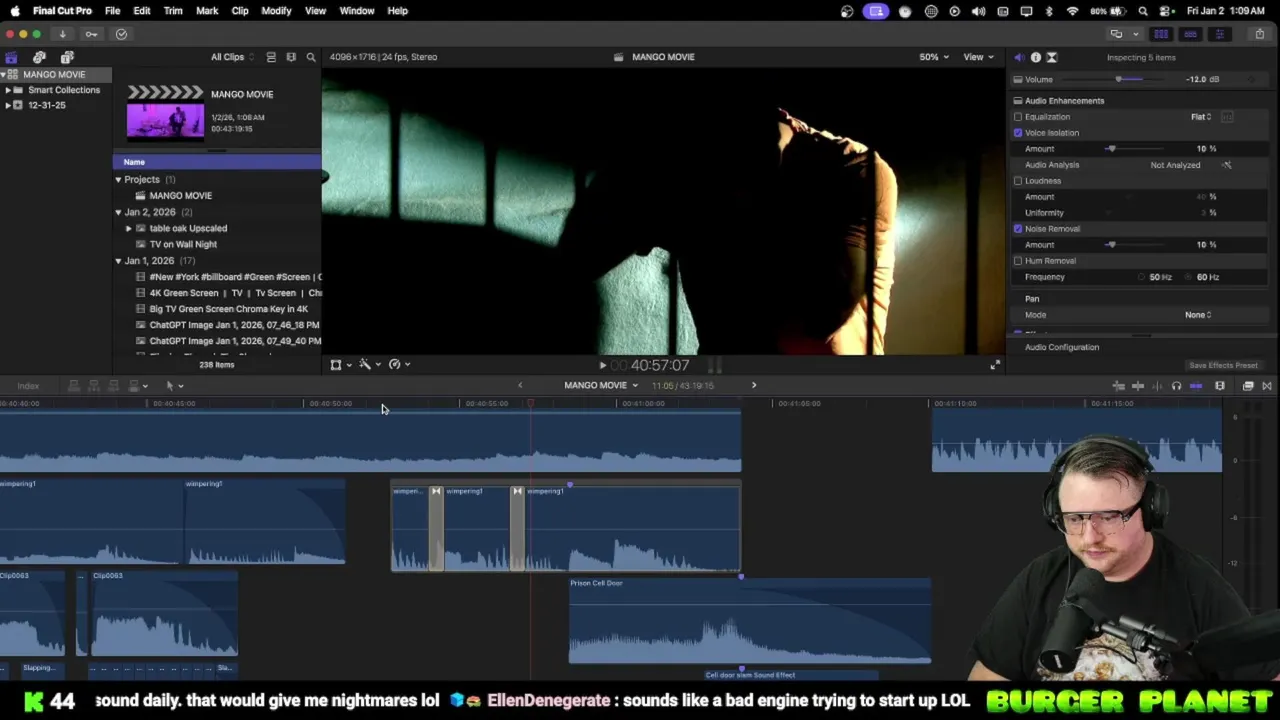Open the All Clips filter dropdown
1280x720 pixels.
click(231, 57)
